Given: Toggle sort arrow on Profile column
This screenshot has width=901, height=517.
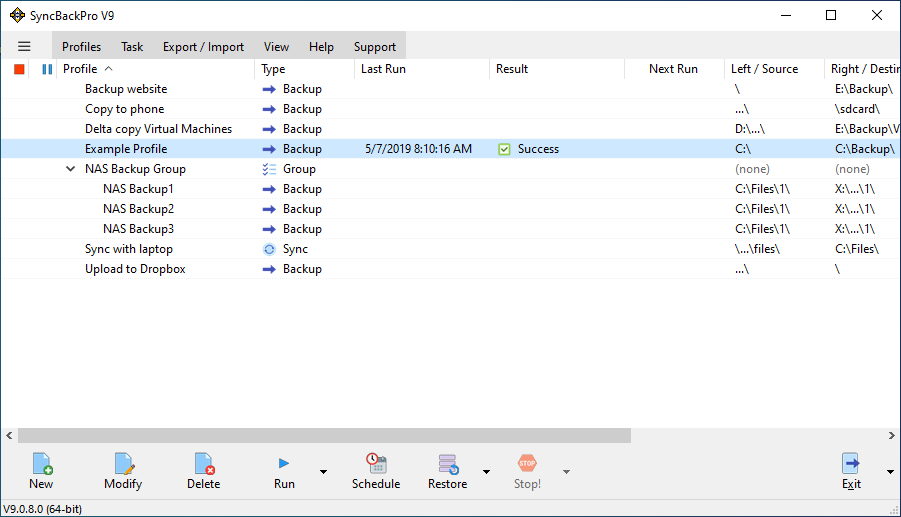Looking at the screenshot, I should click(x=109, y=68).
